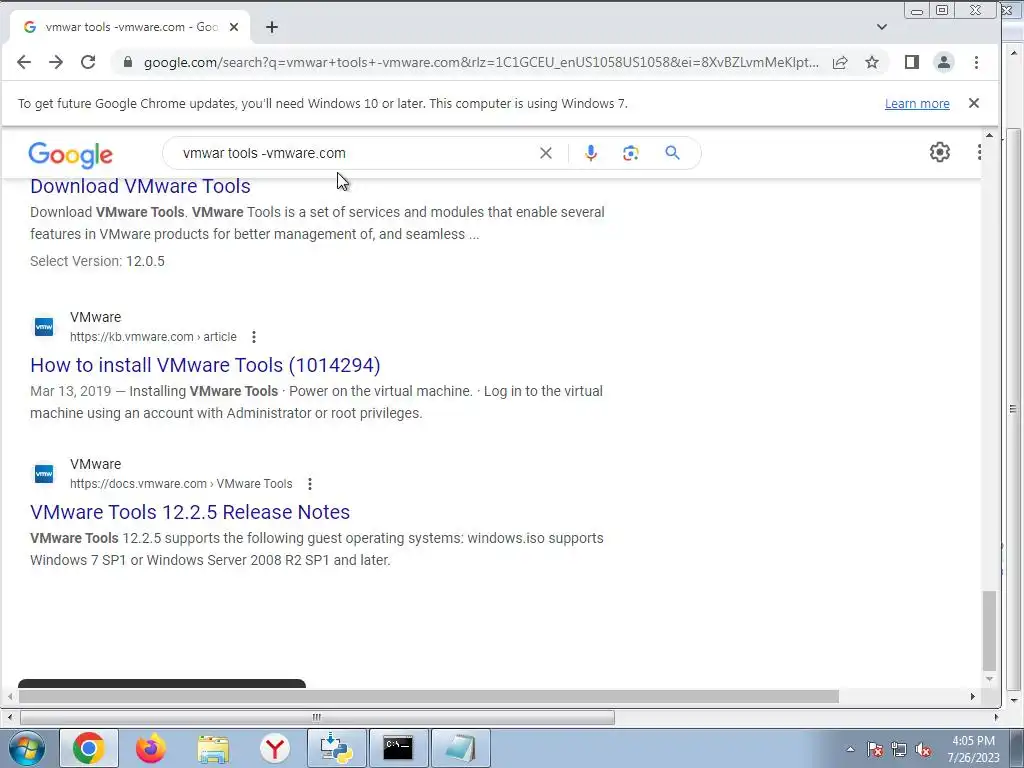
Task: Expand the tab search dropdown arrow
Action: [x=882, y=27]
